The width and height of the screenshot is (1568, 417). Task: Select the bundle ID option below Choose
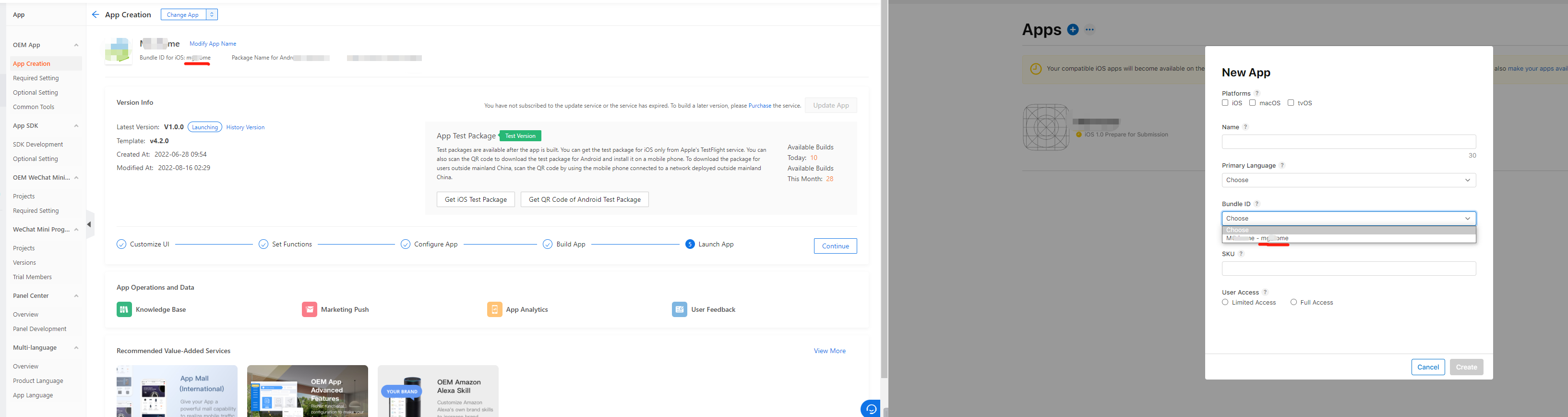tap(1348, 238)
